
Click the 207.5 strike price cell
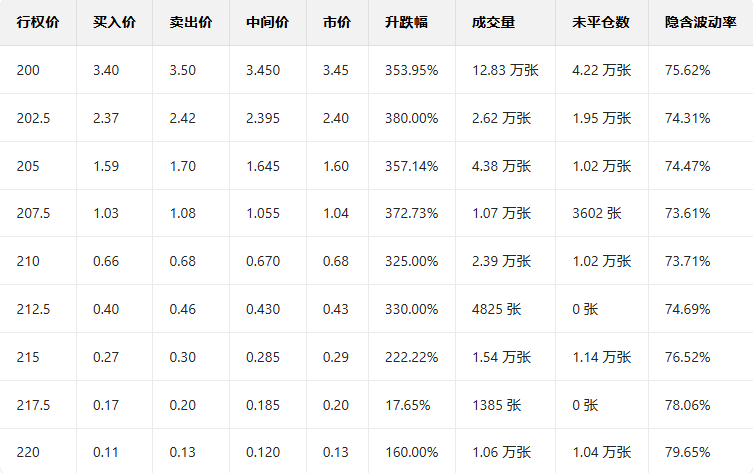[x=33, y=213]
